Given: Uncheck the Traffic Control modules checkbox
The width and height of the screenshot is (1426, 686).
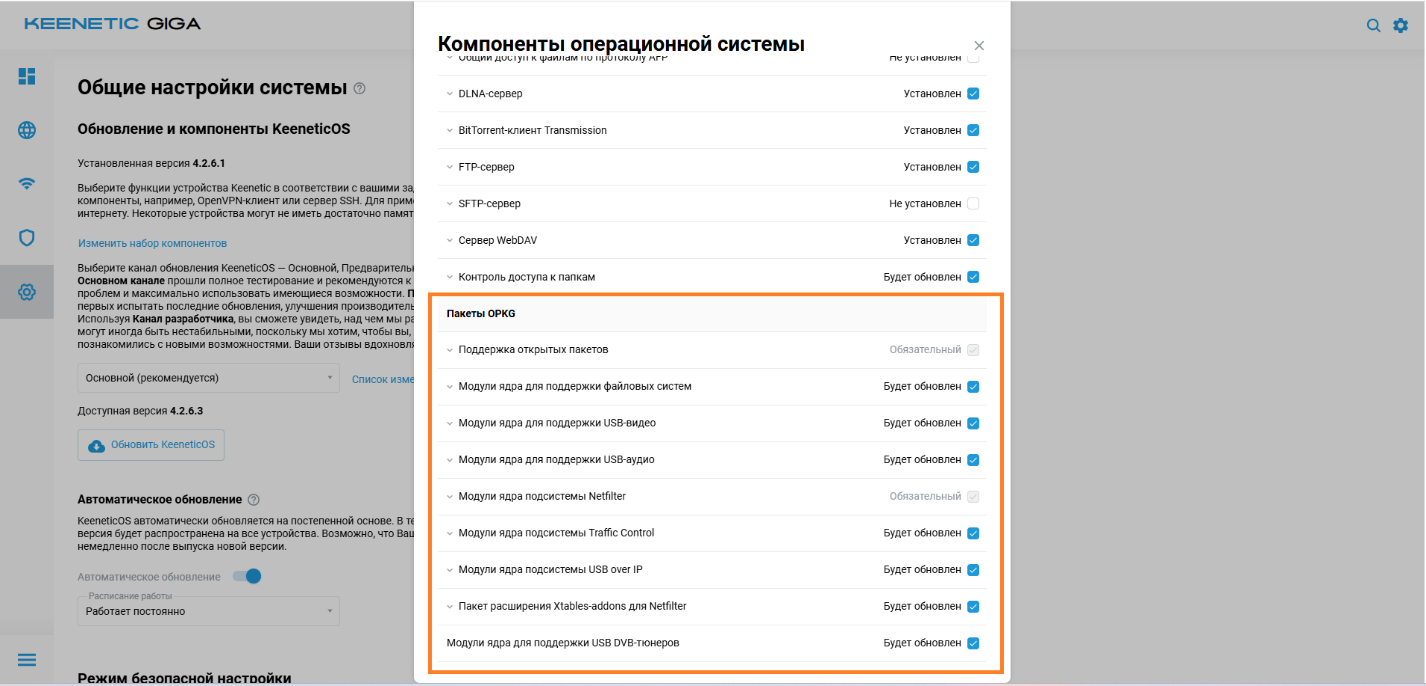Looking at the screenshot, I should pyautogui.click(x=973, y=533).
